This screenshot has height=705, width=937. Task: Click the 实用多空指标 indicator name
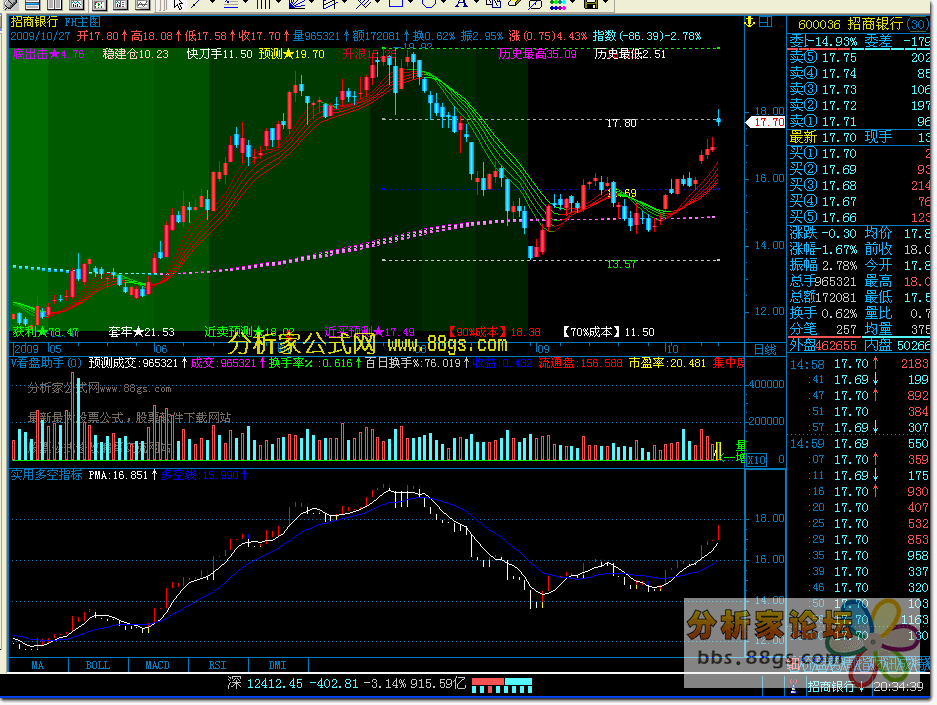point(46,475)
